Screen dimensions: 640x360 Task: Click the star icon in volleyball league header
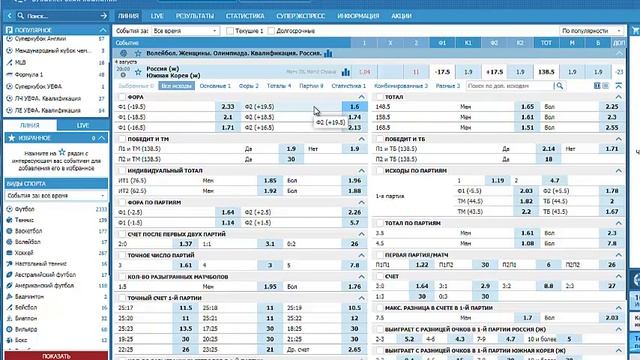[138, 53]
